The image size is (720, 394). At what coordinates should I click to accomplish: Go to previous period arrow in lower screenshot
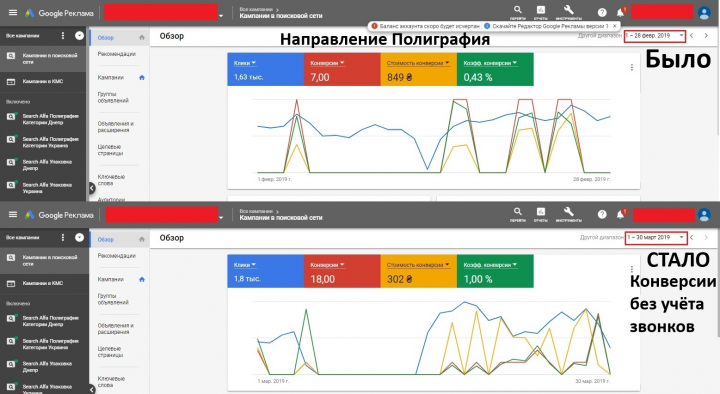(692, 237)
